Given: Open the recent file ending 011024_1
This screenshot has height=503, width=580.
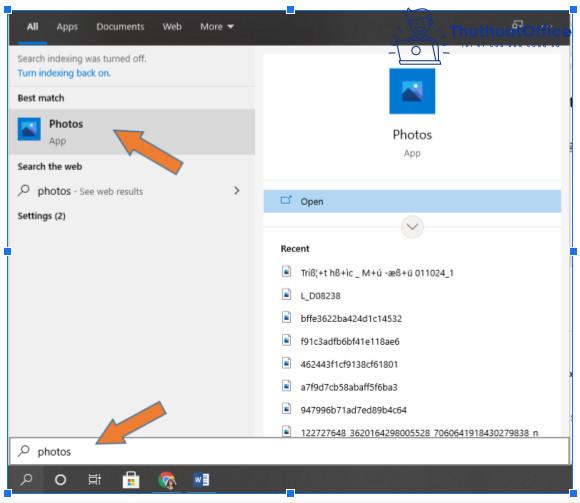Looking at the screenshot, I should pos(377,273).
